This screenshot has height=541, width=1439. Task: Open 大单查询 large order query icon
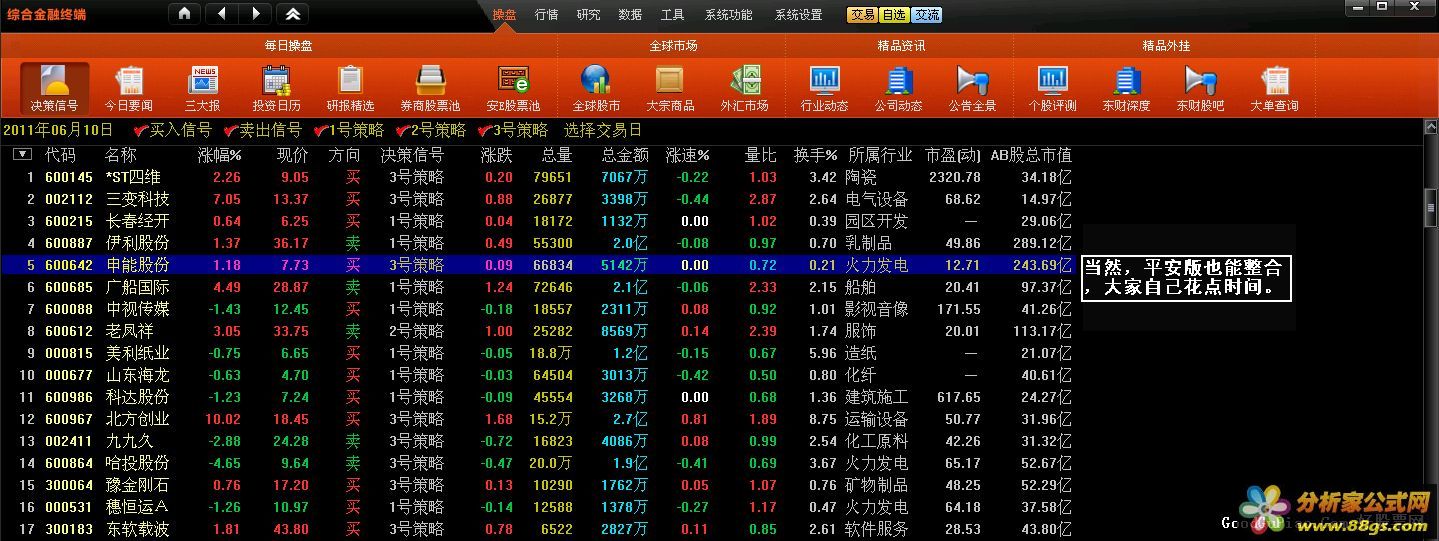[1274, 88]
